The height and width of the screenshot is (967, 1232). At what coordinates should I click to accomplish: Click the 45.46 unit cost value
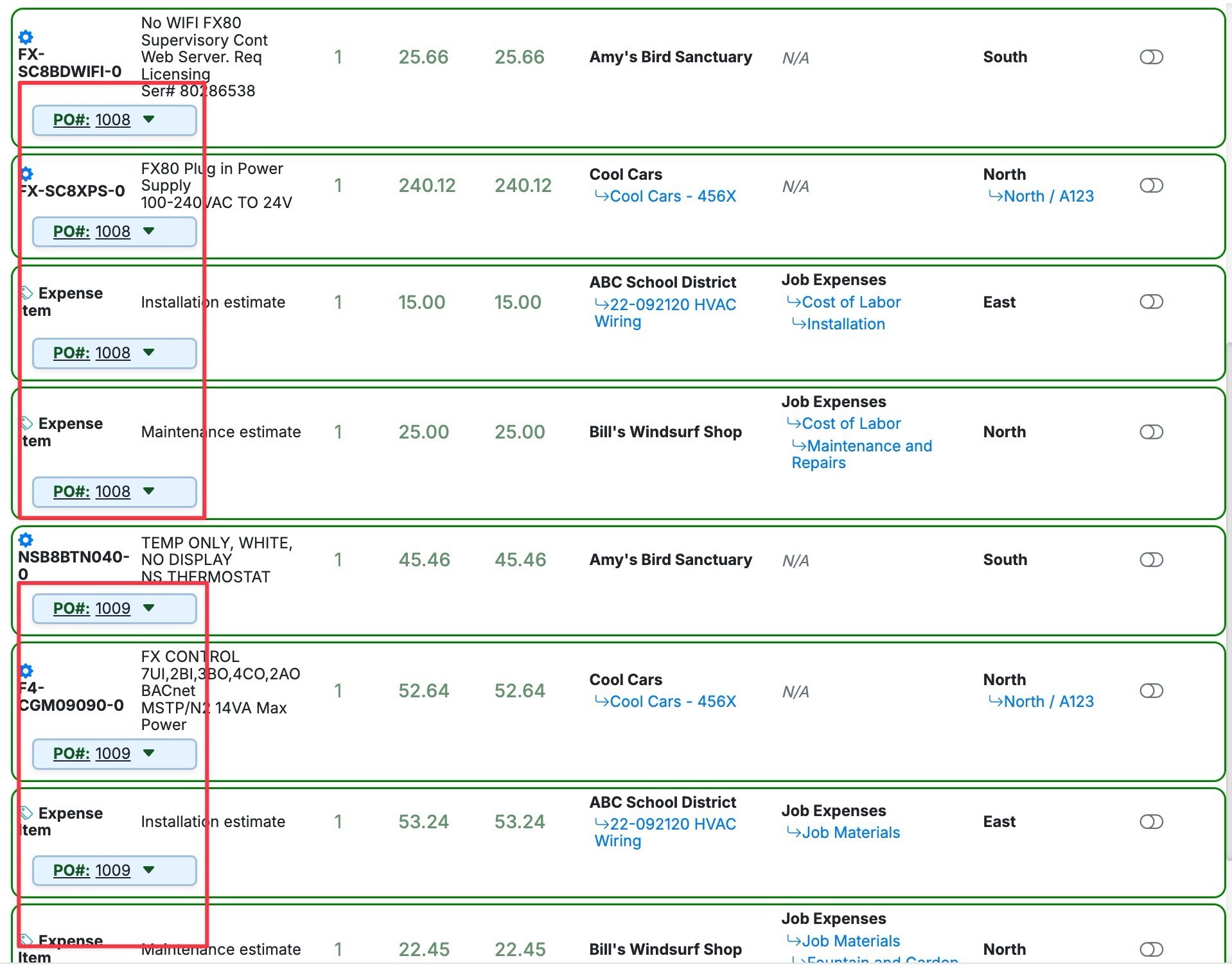pos(424,560)
